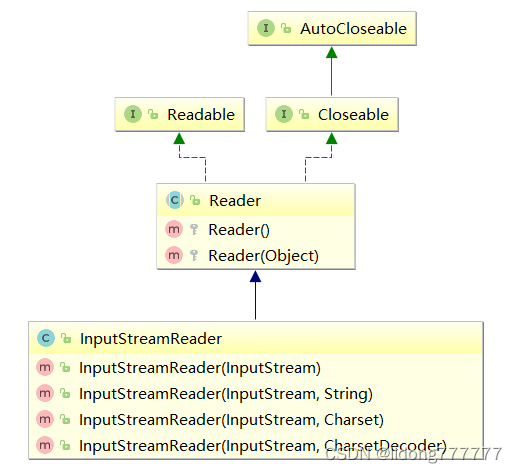Click the interface icon beside Closeable
Screen dimensions: 517x473
[284, 114]
